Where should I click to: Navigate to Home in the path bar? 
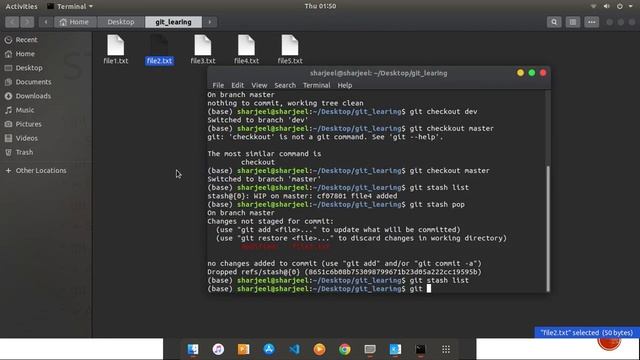point(74,22)
